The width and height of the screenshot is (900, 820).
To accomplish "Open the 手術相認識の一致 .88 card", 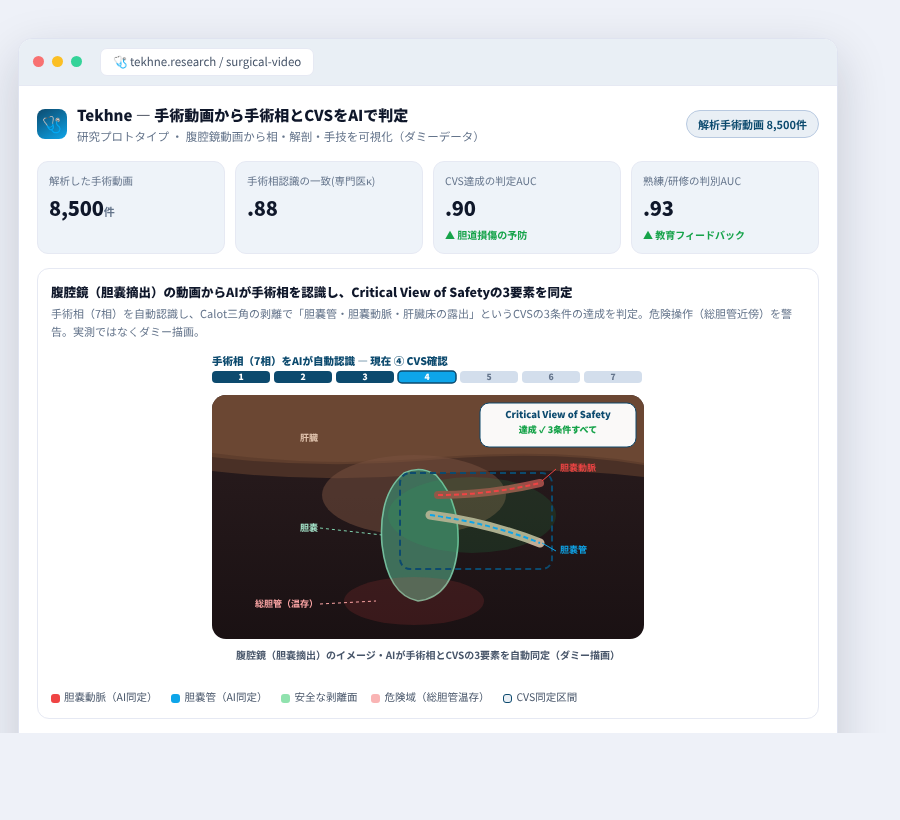I will (329, 207).
